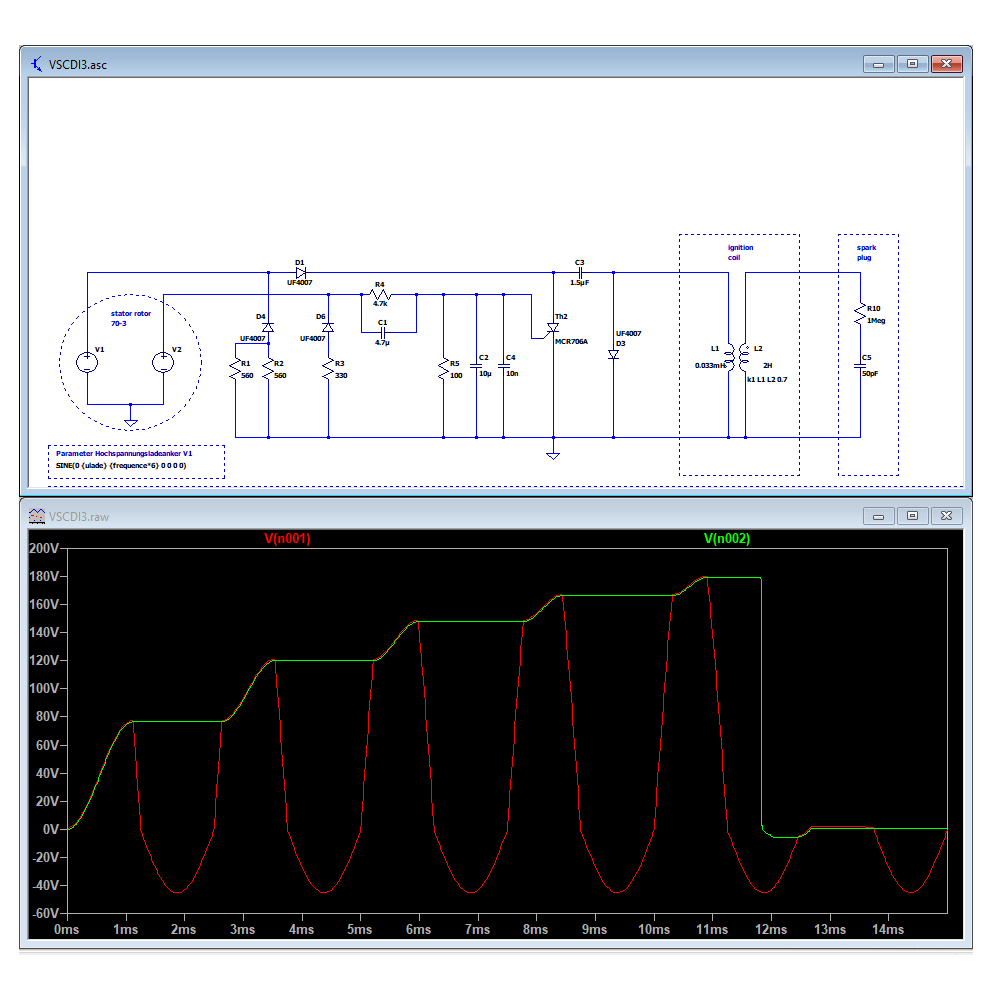Click the 'ignition coil' label
The image size is (1000, 1000).
click(x=740, y=253)
